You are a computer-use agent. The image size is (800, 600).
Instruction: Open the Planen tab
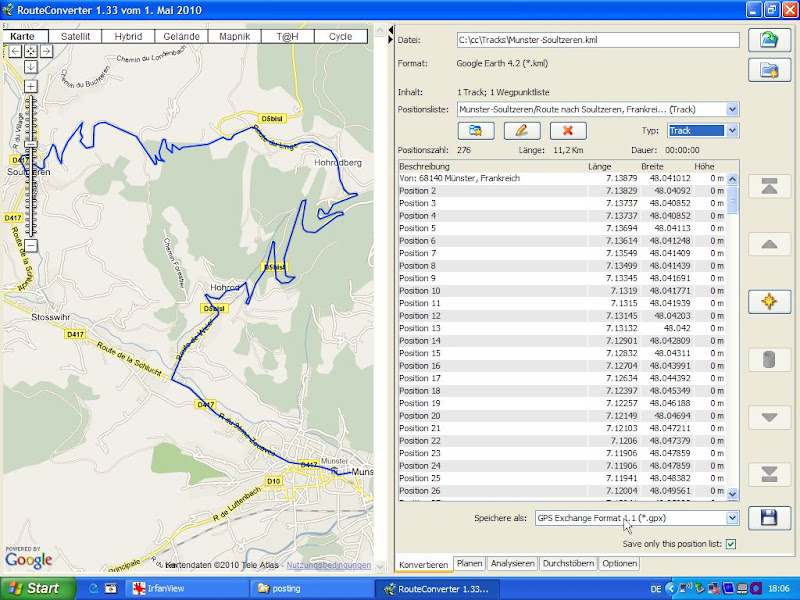(x=469, y=563)
